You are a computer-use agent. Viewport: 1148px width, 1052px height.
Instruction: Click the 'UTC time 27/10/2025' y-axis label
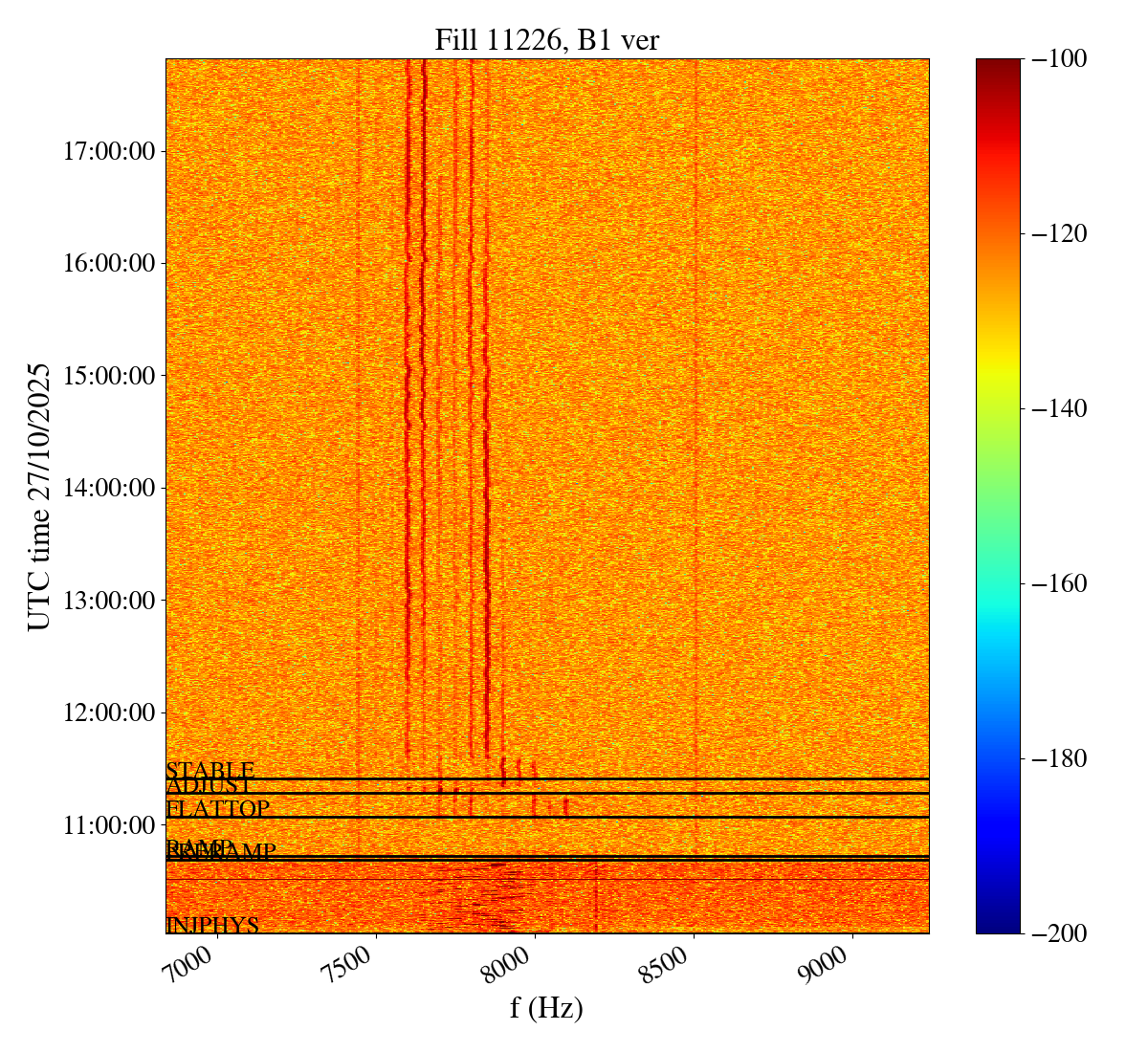[39, 495]
